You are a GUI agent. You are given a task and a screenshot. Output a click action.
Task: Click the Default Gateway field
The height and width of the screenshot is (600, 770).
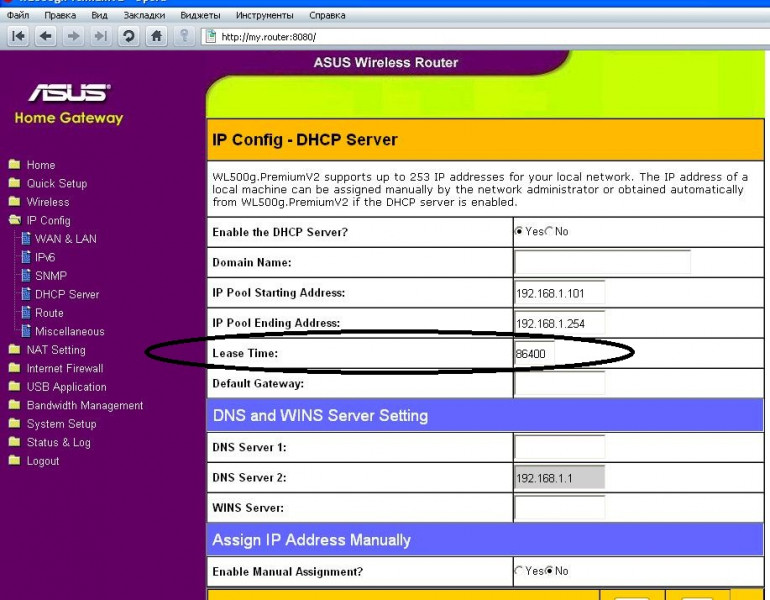coord(559,383)
